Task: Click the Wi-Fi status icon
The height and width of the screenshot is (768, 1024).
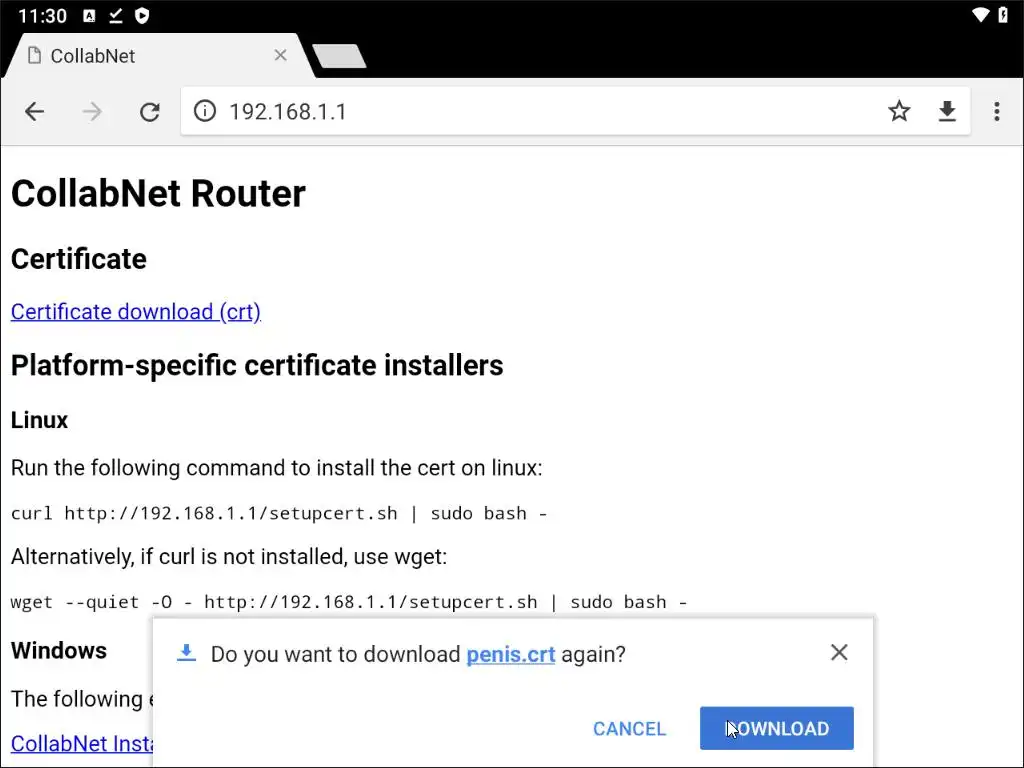Action: pos(980,14)
